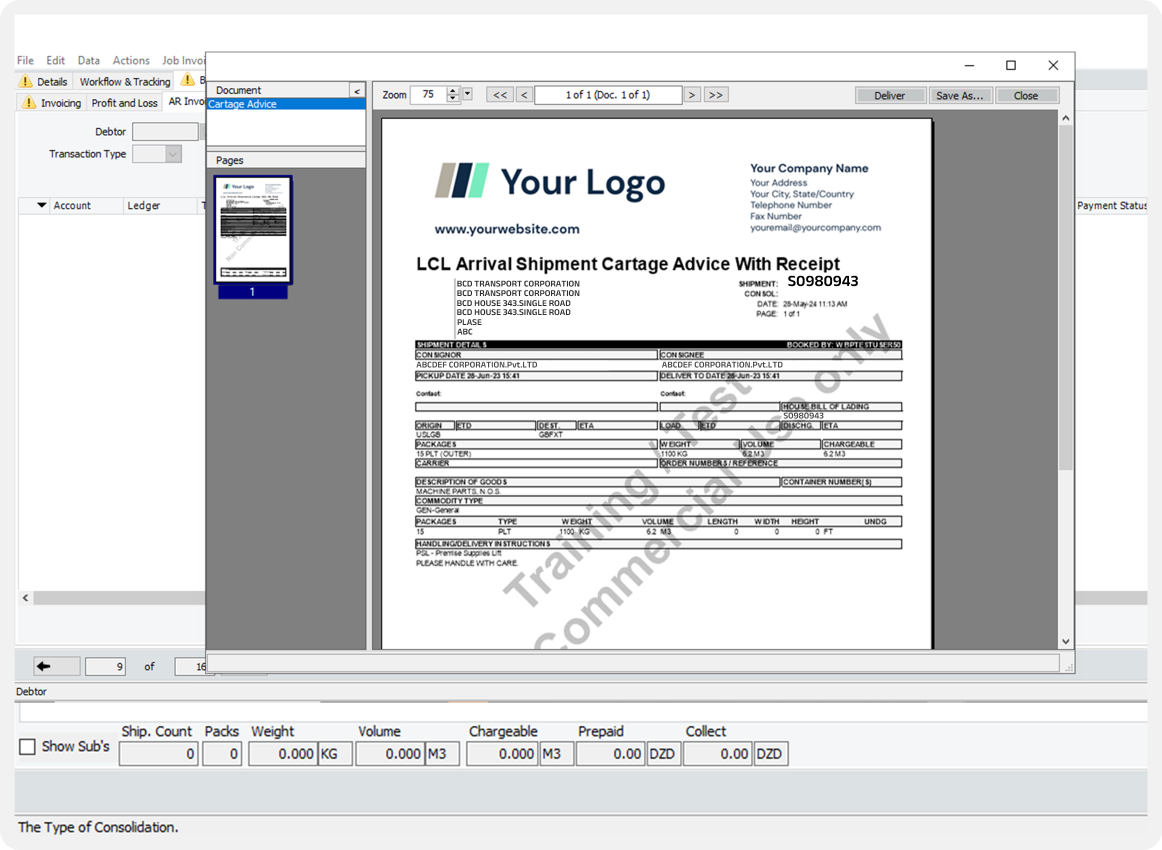Click the warning icon on Details tab

point(27,82)
